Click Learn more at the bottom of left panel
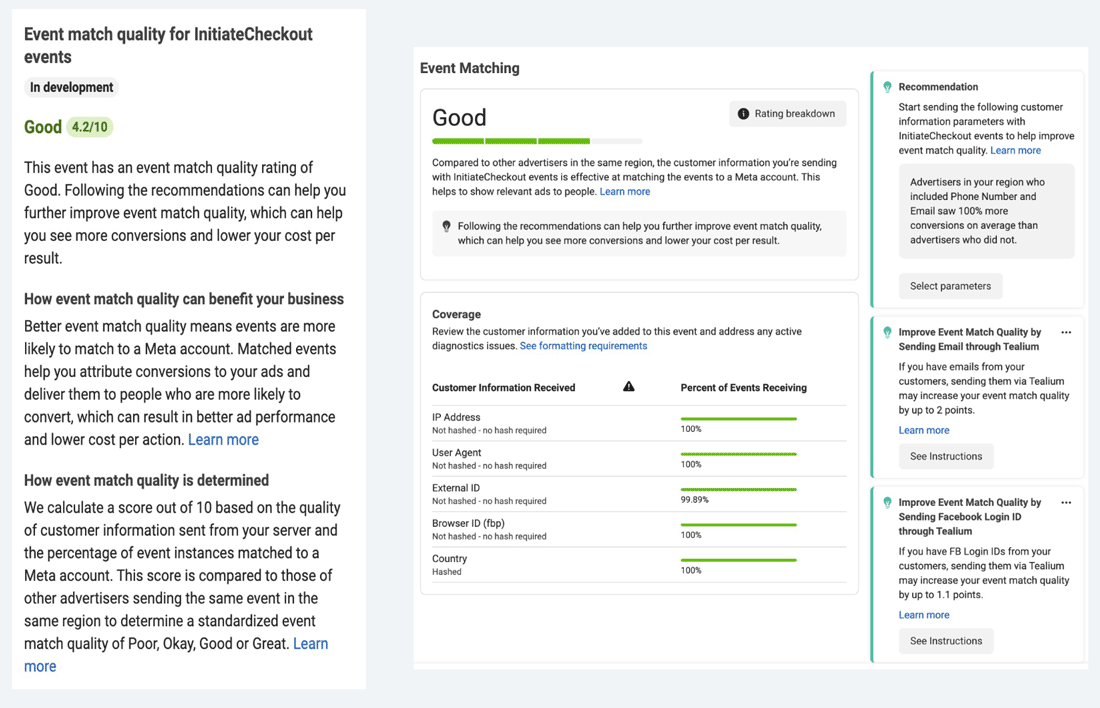This screenshot has height=708, width=1100. (40, 666)
